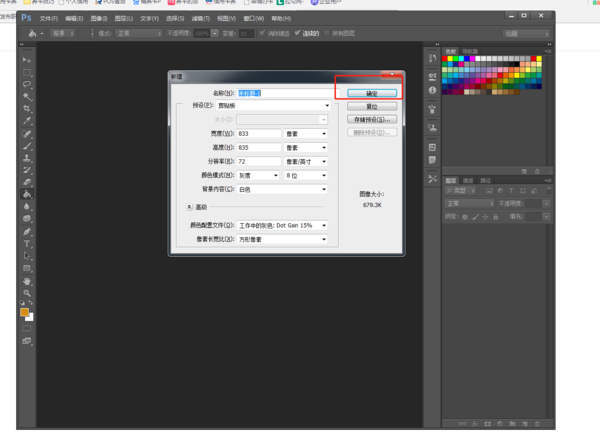The height and width of the screenshot is (434, 600).
Task: Select the Healing Brush tool
Action: (x=27, y=134)
